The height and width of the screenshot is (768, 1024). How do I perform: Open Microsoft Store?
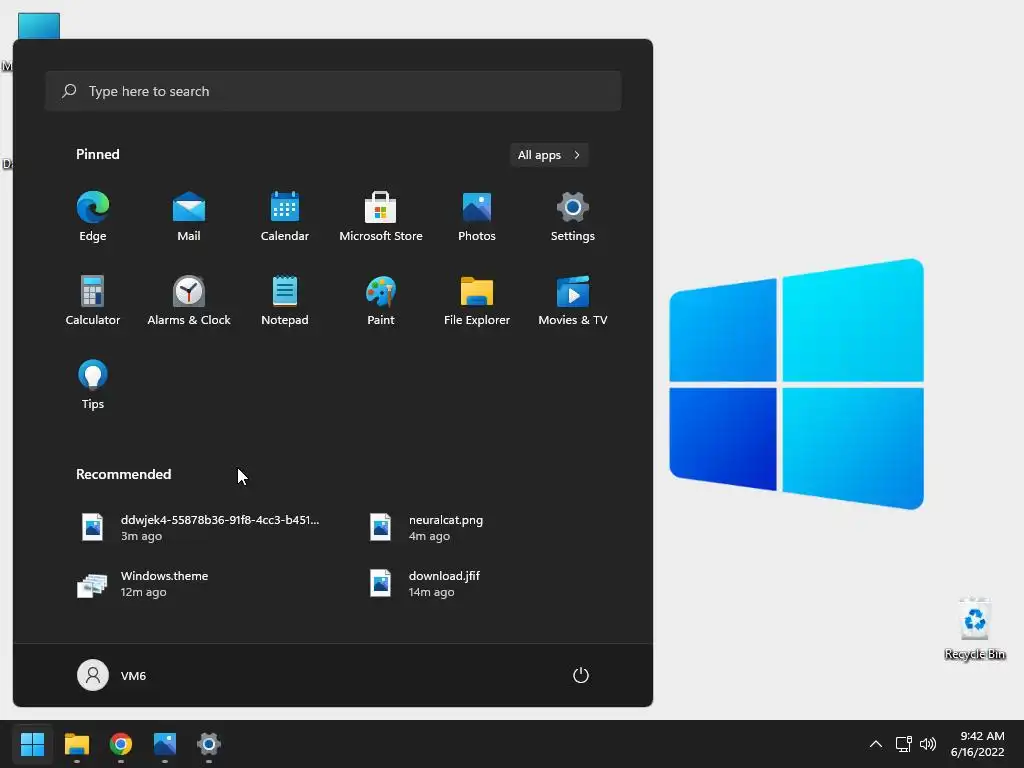[x=381, y=217]
